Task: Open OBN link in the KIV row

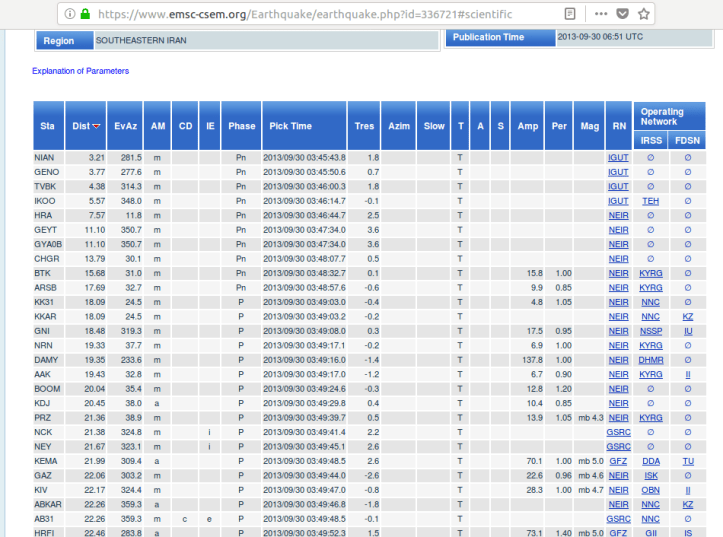Action: coord(650,490)
